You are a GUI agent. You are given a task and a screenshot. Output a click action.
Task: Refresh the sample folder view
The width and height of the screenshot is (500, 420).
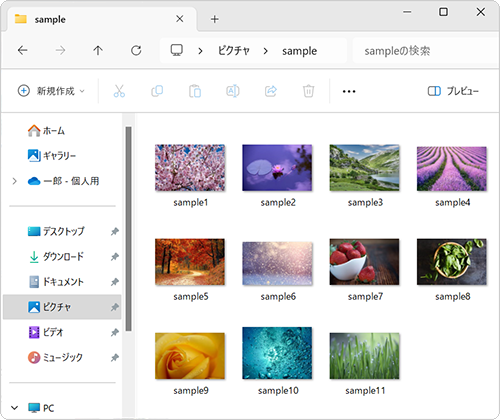pos(136,51)
